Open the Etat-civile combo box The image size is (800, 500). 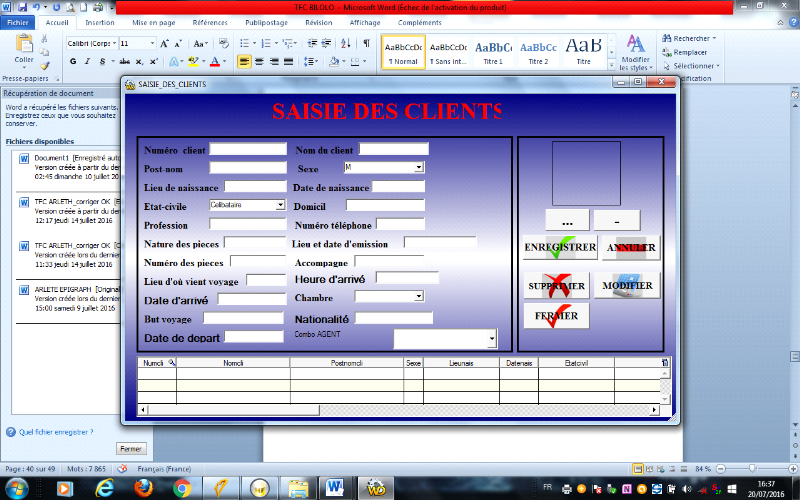pyautogui.click(x=280, y=205)
